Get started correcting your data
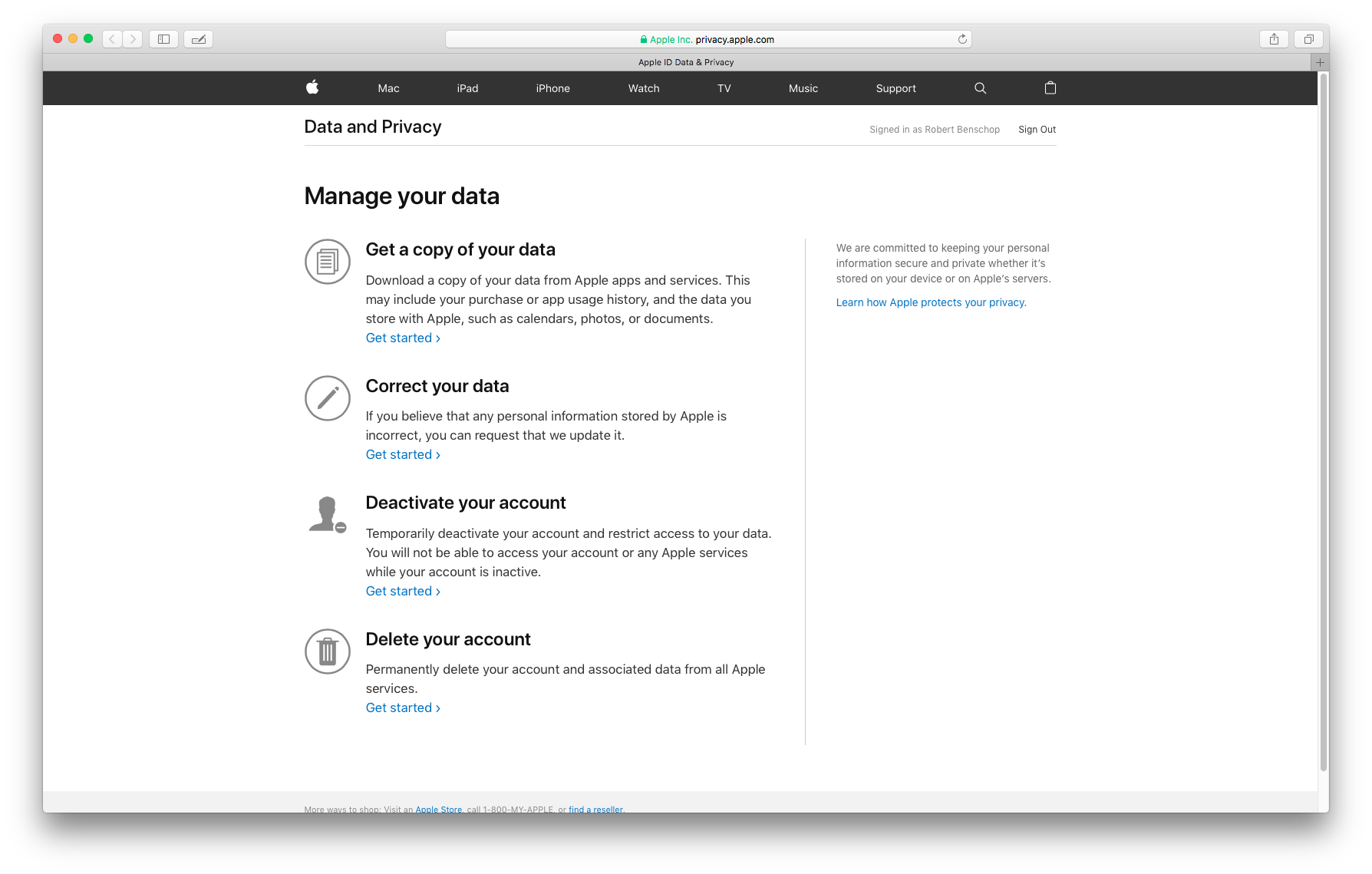The image size is (1372, 874). pos(403,454)
